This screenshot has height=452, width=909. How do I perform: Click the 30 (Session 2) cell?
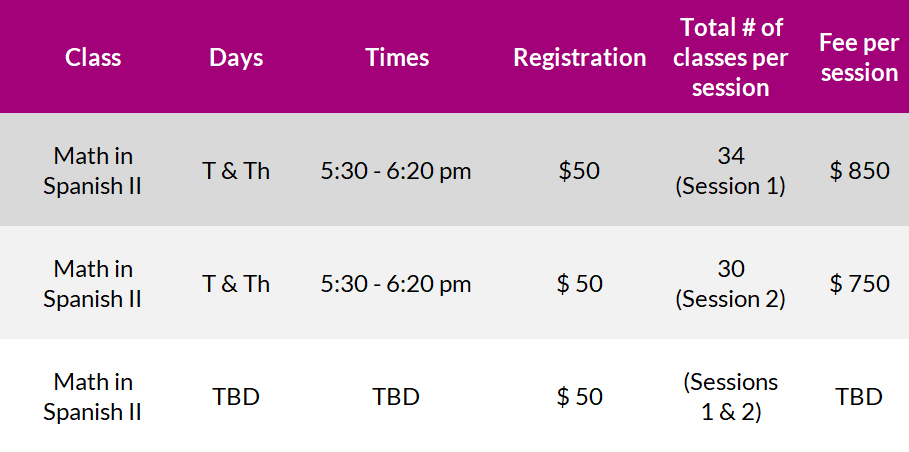click(730, 284)
